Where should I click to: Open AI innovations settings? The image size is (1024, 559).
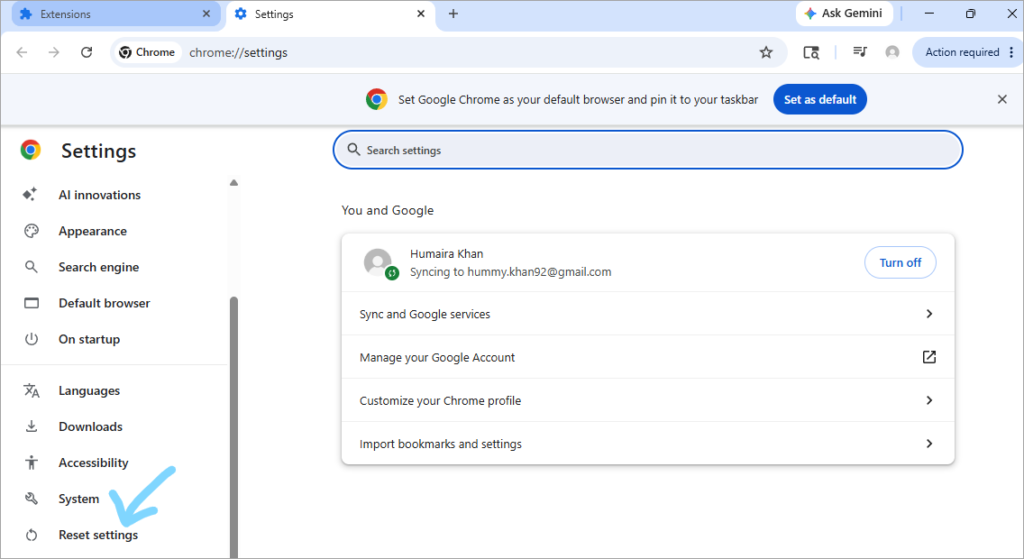pyautogui.click(x=99, y=195)
